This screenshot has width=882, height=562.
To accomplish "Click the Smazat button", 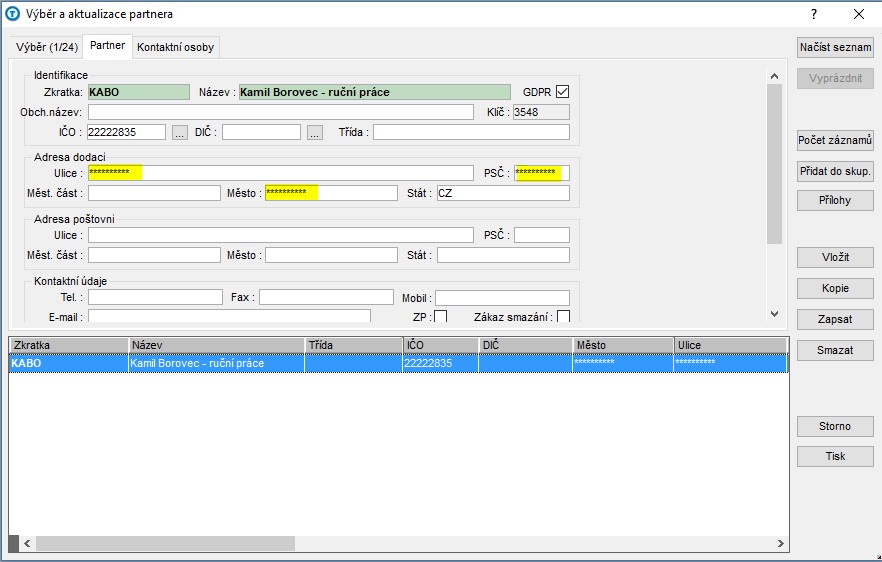I will point(835,350).
